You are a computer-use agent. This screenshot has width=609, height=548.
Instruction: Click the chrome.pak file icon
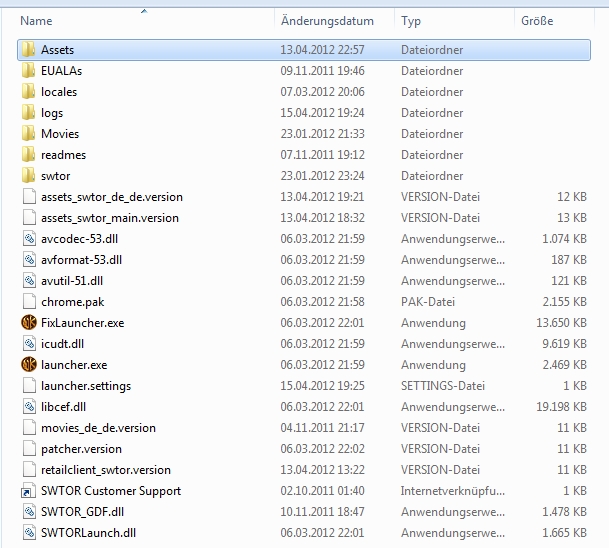point(29,302)
